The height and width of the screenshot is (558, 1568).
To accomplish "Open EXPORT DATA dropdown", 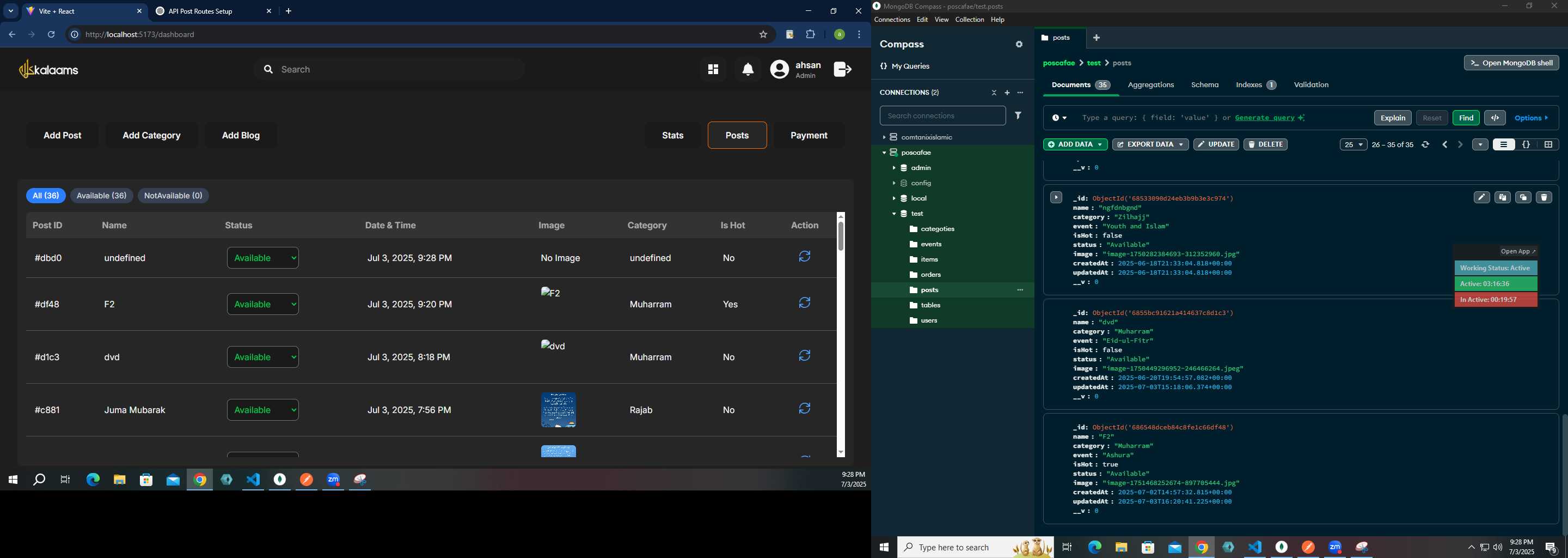I will tap(1150, 144).
